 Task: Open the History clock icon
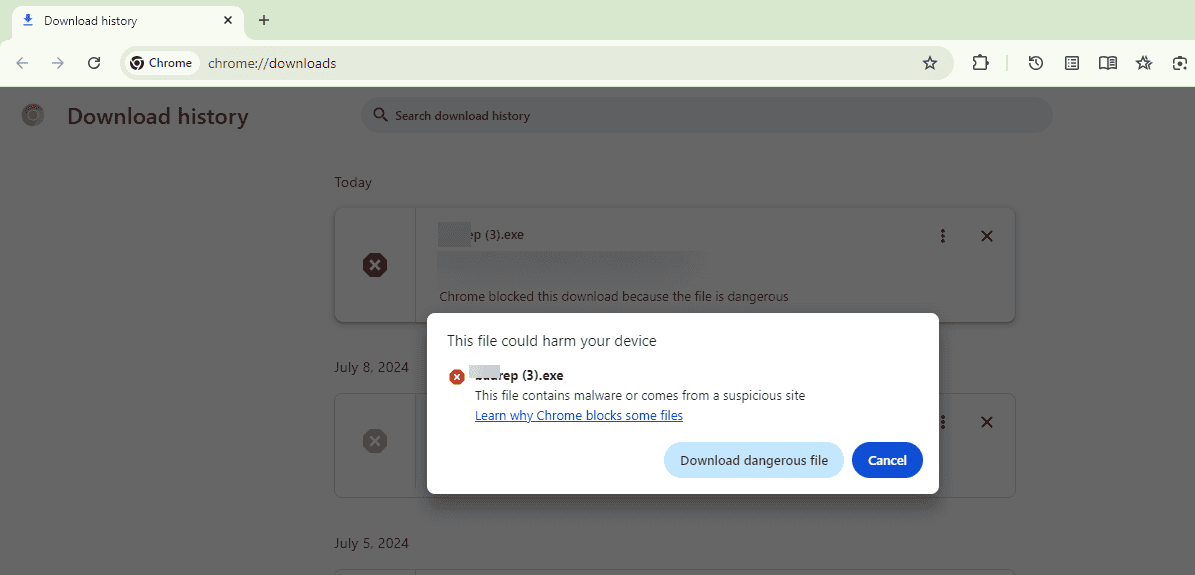(x=1036, y=63)
